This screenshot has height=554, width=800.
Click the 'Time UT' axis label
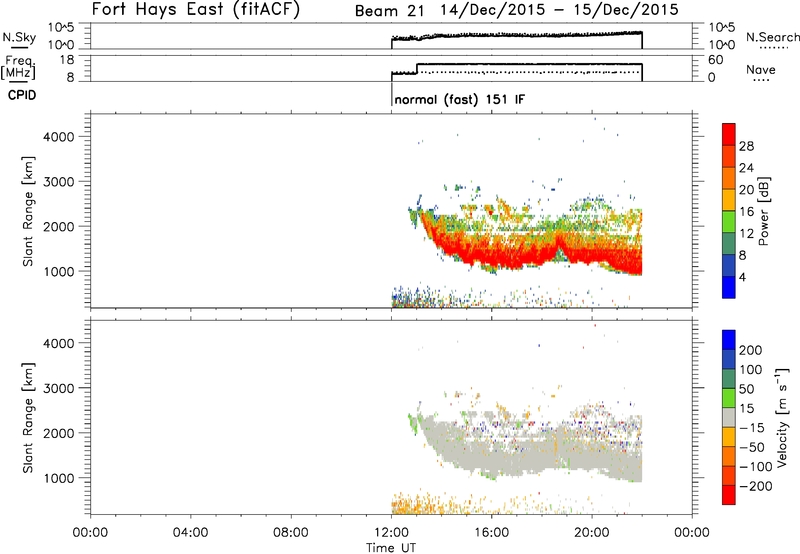click(391, 548)
